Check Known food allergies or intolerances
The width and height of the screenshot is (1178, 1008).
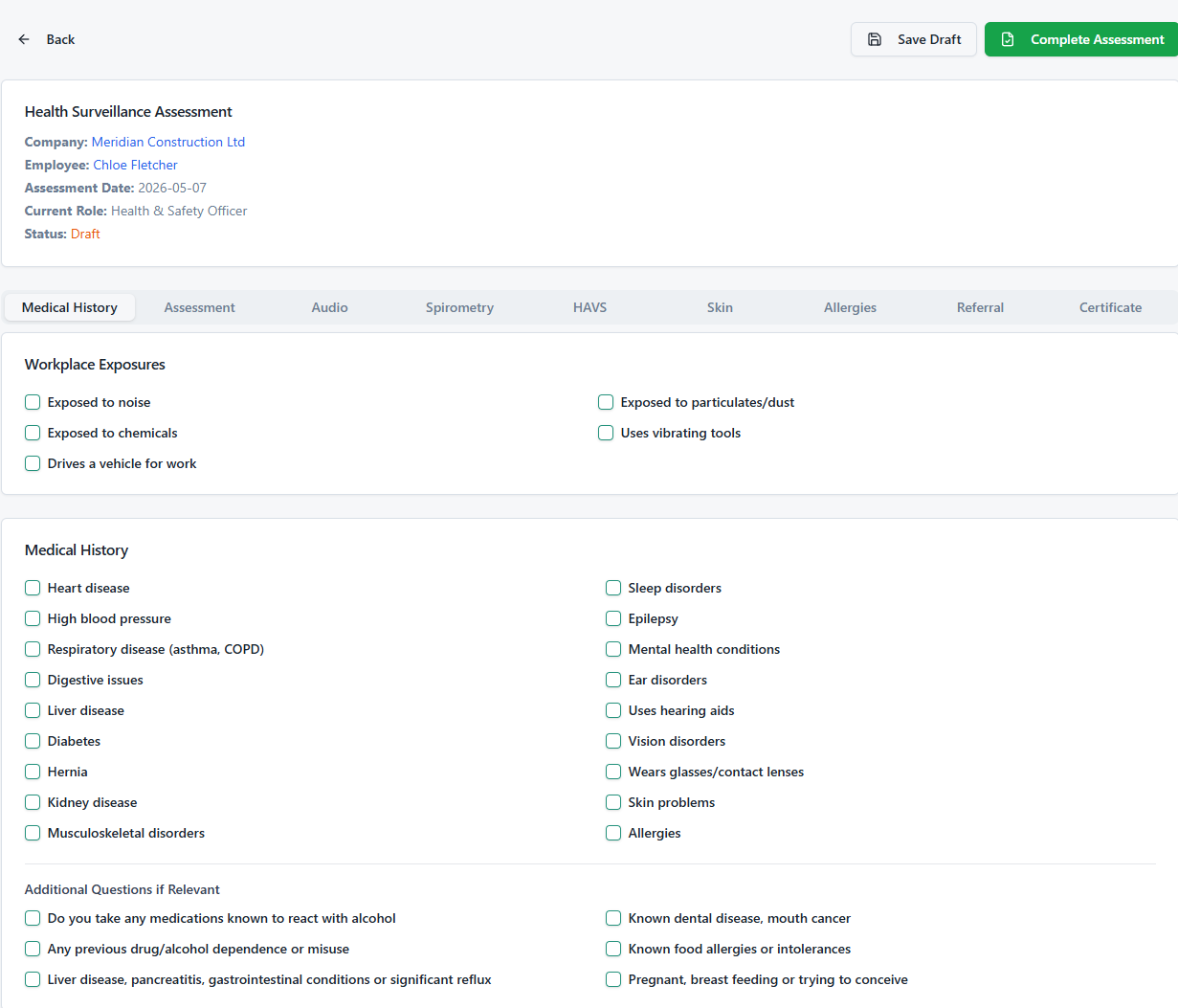[x=613, y=949]
